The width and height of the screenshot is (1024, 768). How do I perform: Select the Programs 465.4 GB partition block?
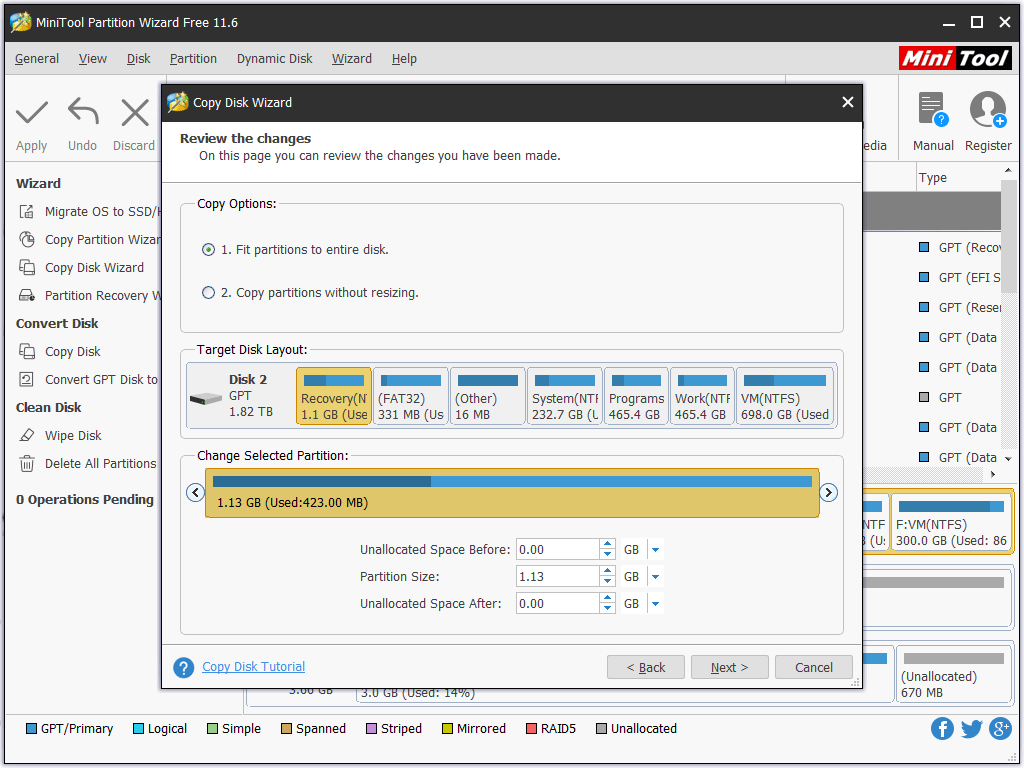pos(636,396)
